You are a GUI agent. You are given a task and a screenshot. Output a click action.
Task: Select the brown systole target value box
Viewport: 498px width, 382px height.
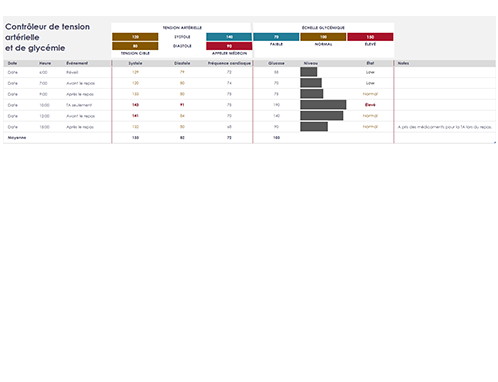tap(135, 37)
